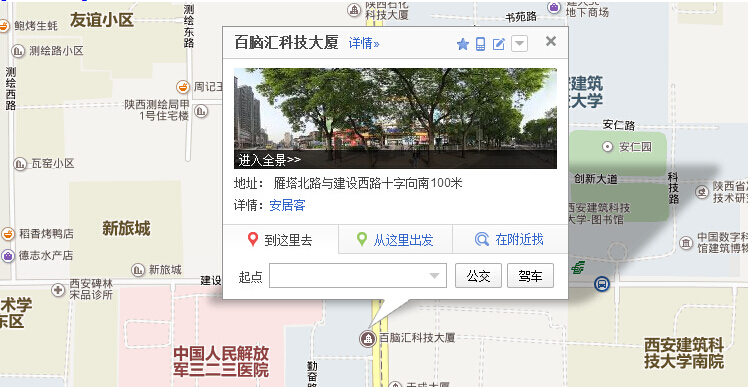Click 中国人民解放军三二三医院 label

[x=221, y=362]
